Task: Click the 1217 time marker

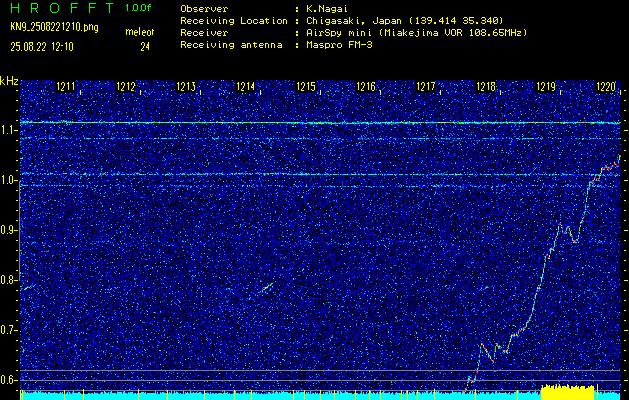Action: (426, 86)
